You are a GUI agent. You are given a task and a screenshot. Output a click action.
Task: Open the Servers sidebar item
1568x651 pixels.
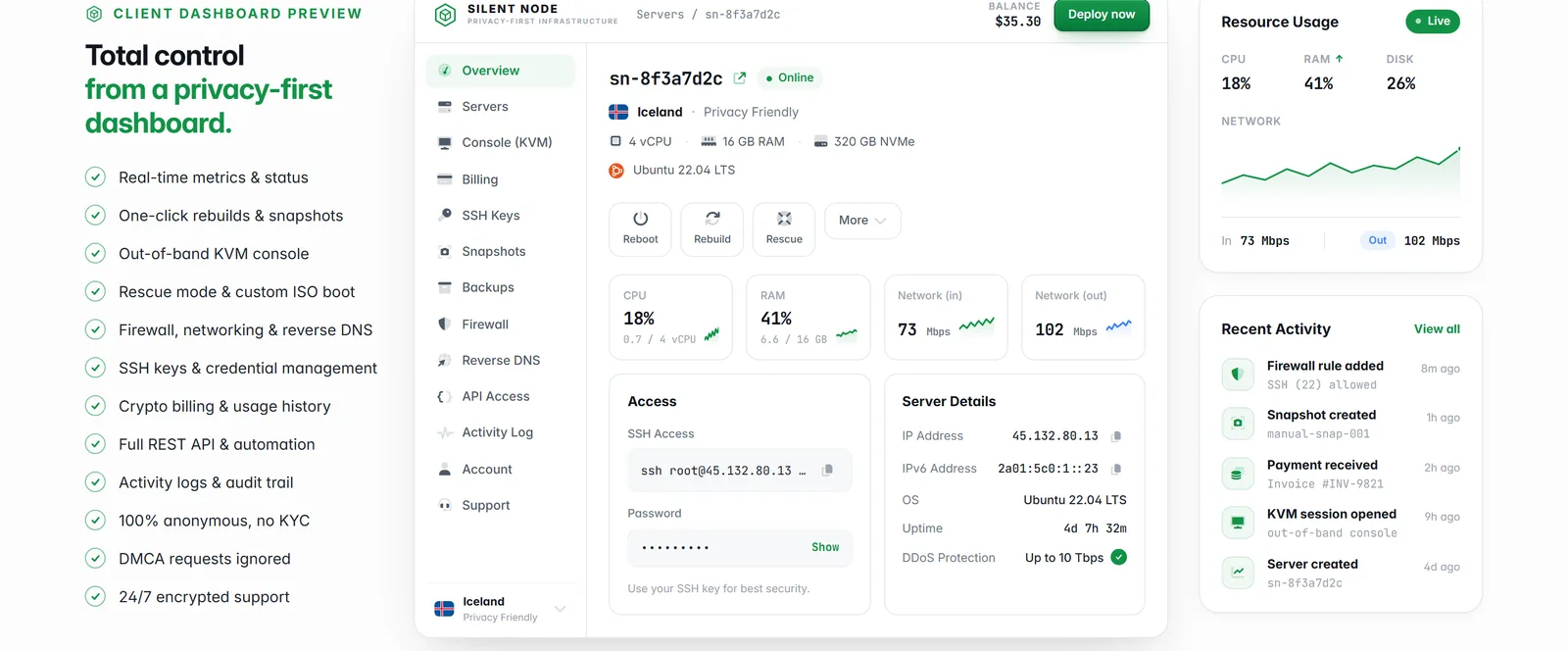coord(501,107)
